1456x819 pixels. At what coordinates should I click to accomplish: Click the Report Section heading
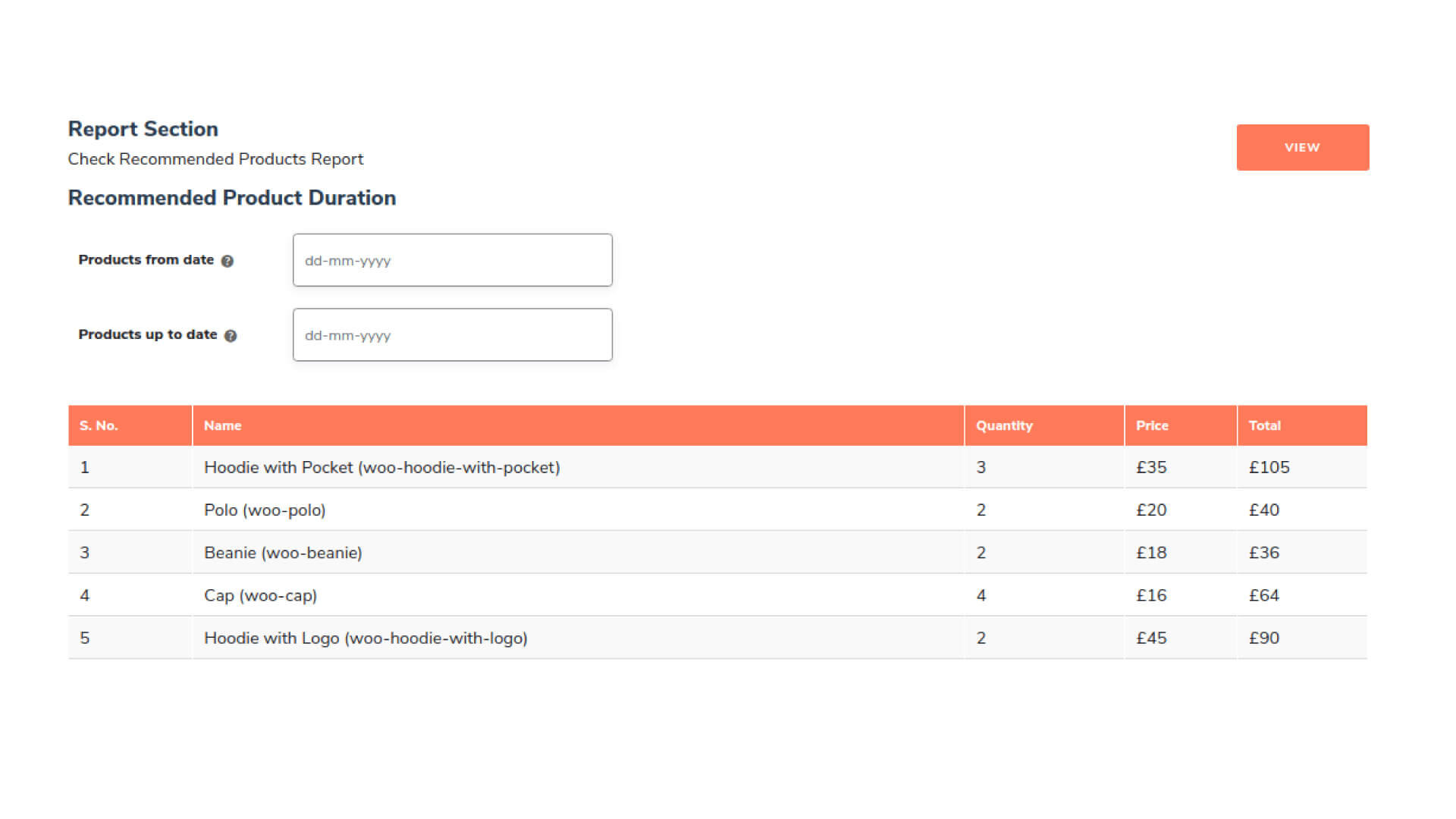click(143, 129)
